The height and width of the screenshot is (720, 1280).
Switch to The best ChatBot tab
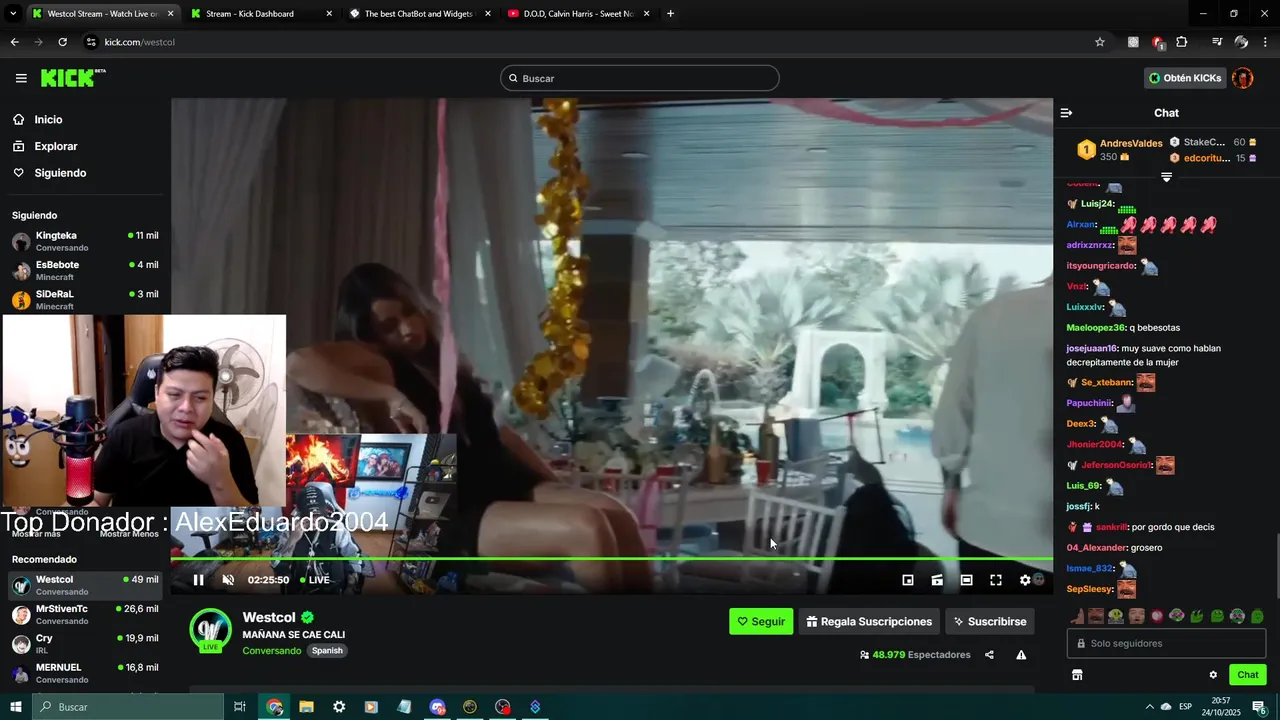pos(418,14)
